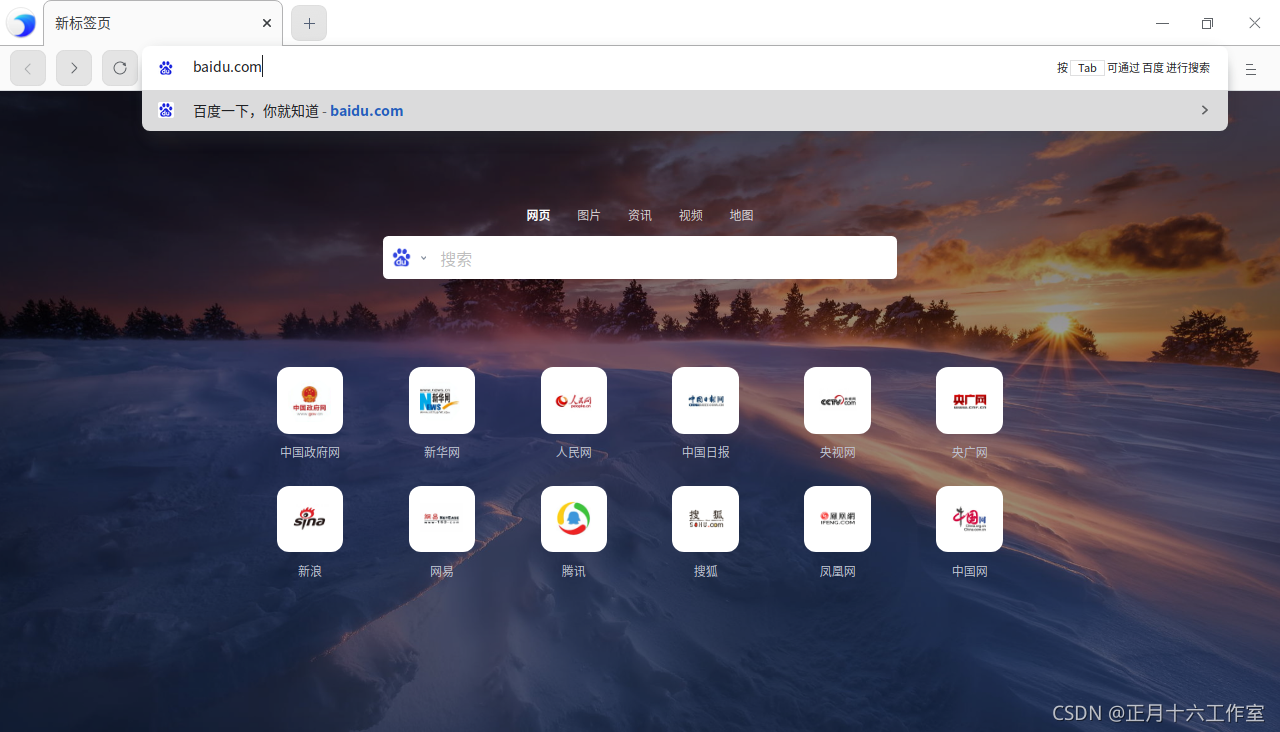Image resolution: width=1280 pixels, height=732 pixels.
Task: Go forward with the forward arrow button
Action: coord(74,68)
